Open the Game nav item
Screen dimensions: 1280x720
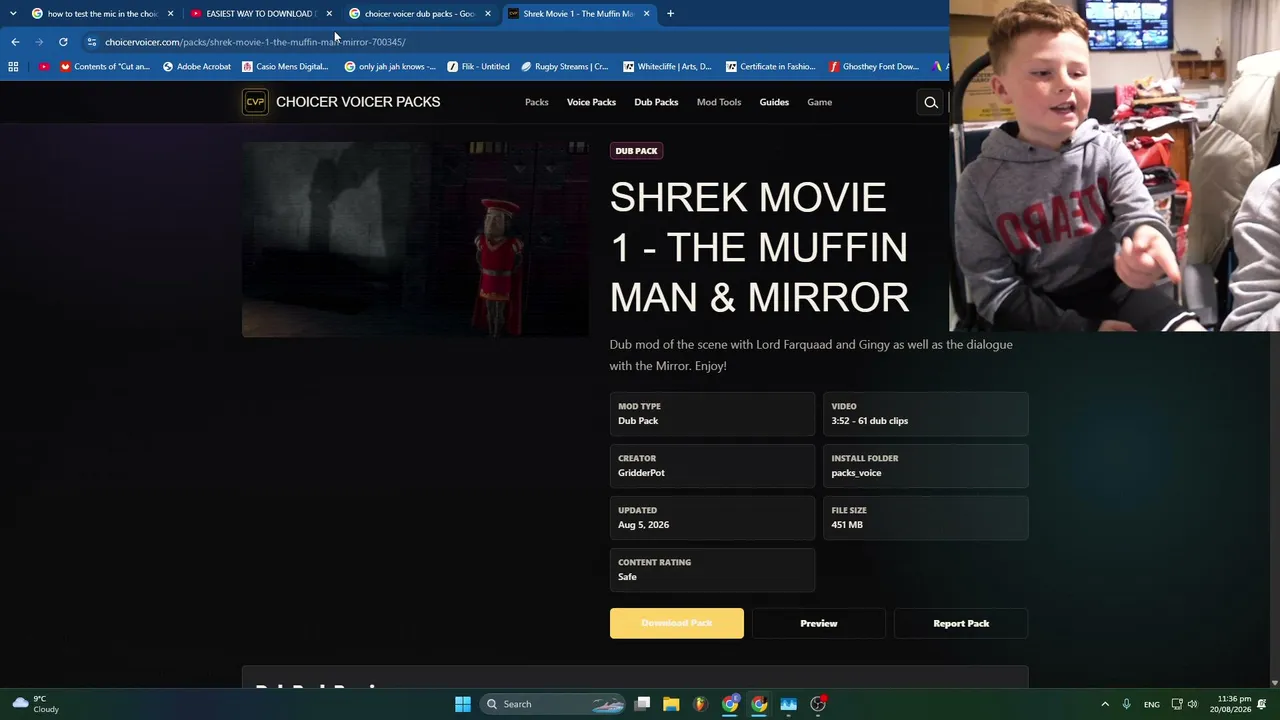[x=820, y=102]
